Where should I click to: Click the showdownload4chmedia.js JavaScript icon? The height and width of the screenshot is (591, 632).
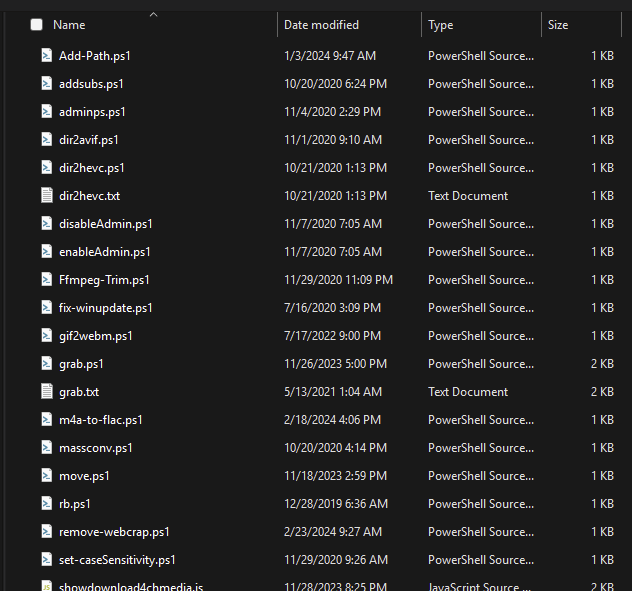(47, 586)
